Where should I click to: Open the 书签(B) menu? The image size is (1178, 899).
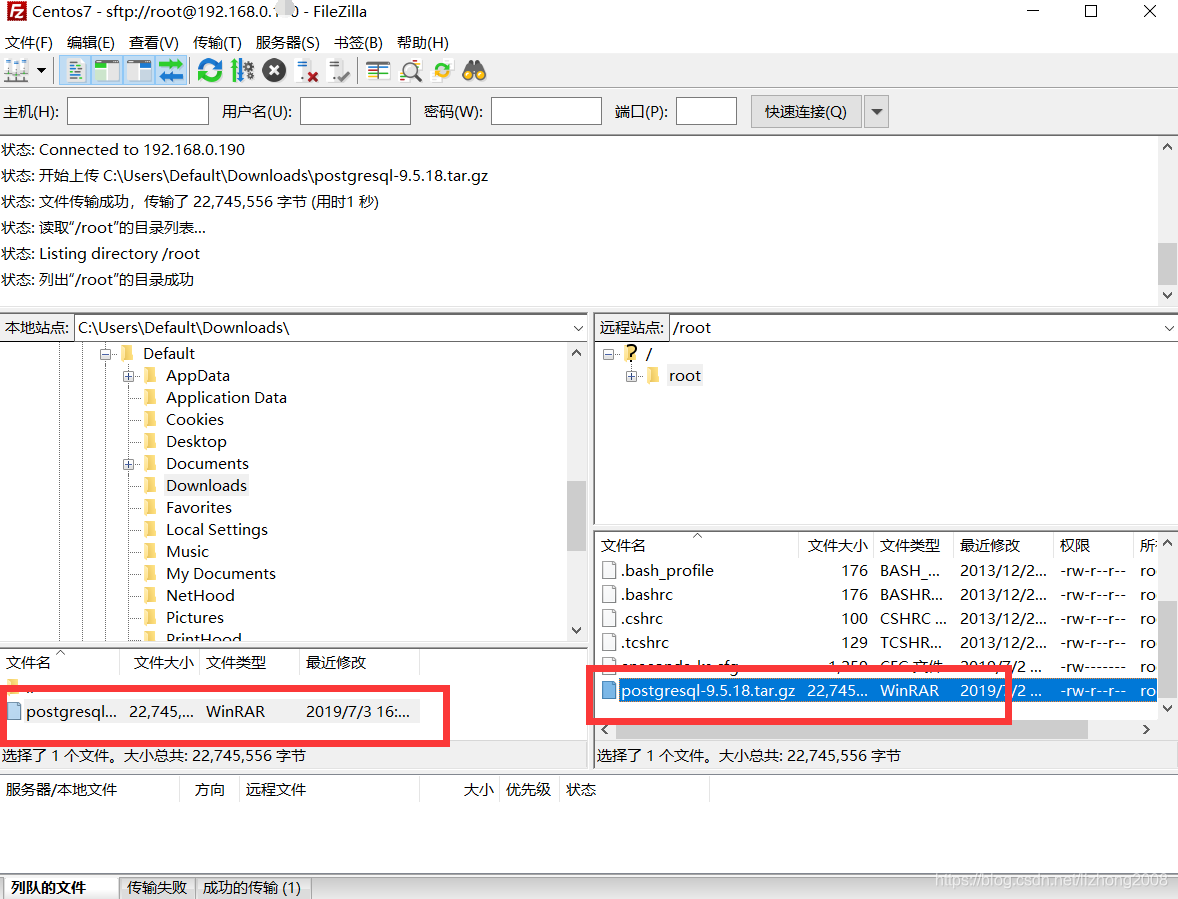click(x=358, y=43)
